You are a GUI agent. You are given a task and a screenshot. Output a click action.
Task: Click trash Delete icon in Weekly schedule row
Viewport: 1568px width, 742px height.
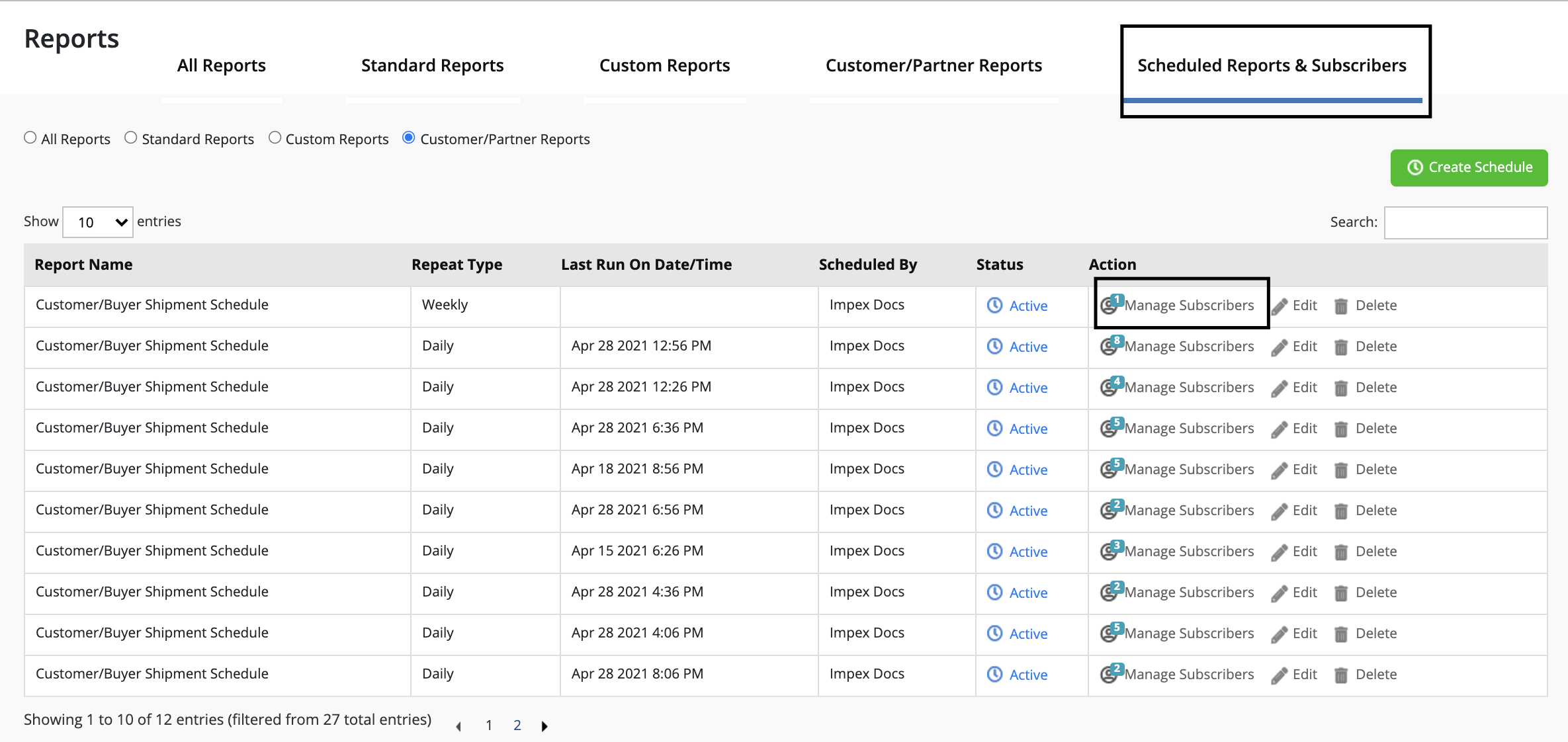[1341, 306]
